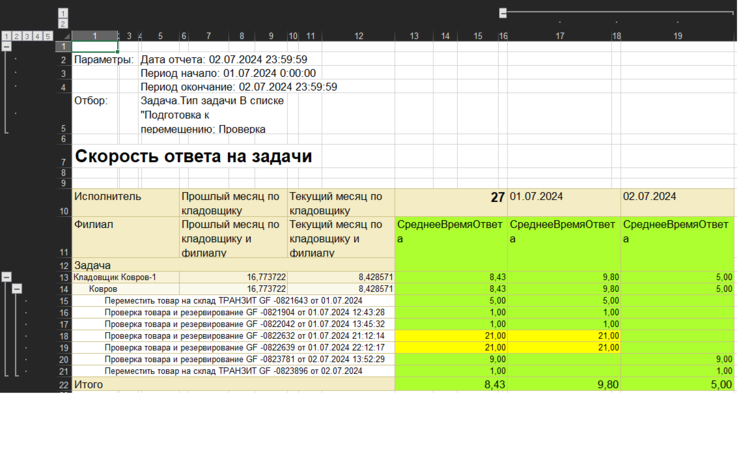Select row header 18
750x469 pixels.
(x=64, y=336)
